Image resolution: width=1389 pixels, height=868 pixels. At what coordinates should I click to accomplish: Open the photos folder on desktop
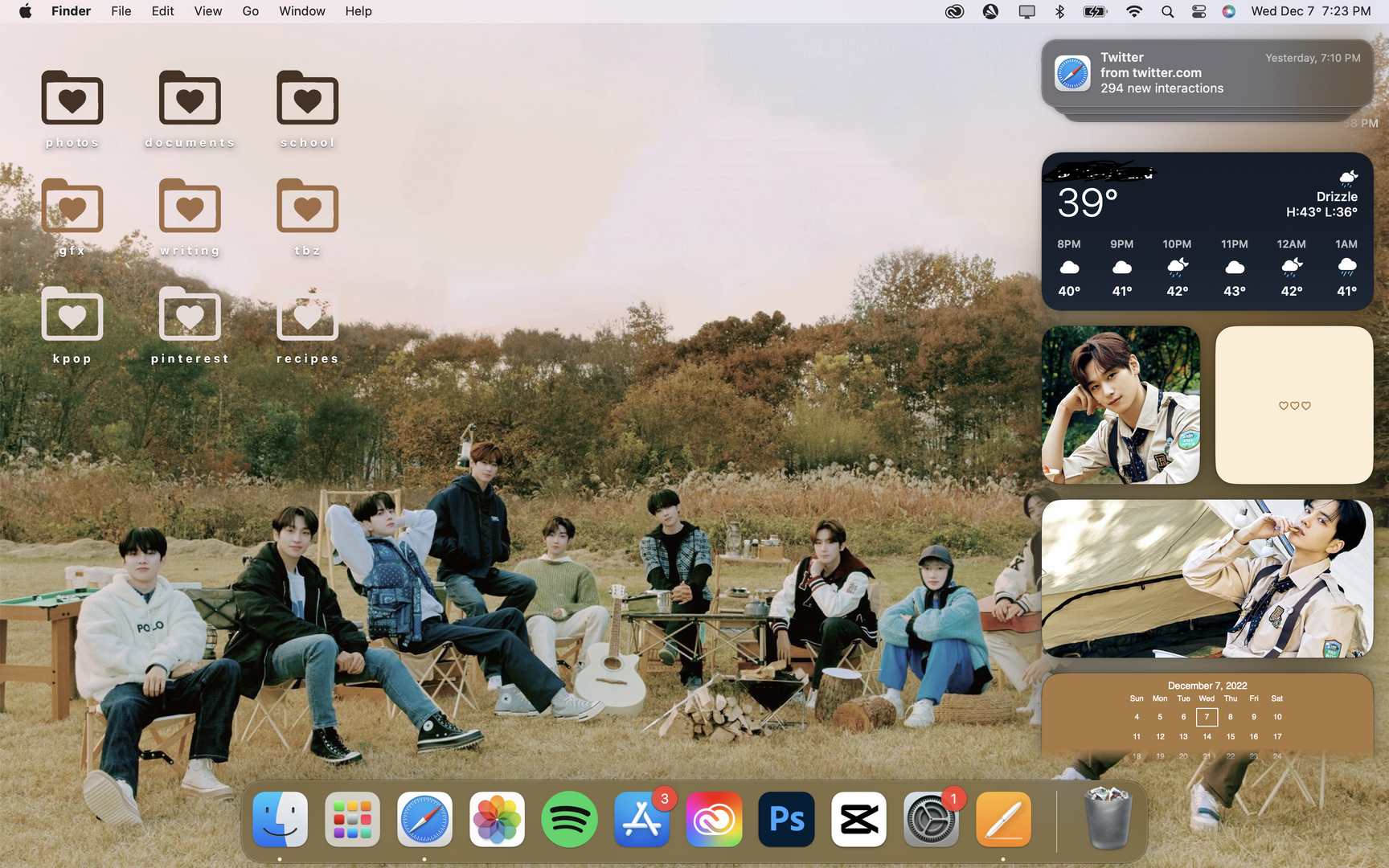72,98
